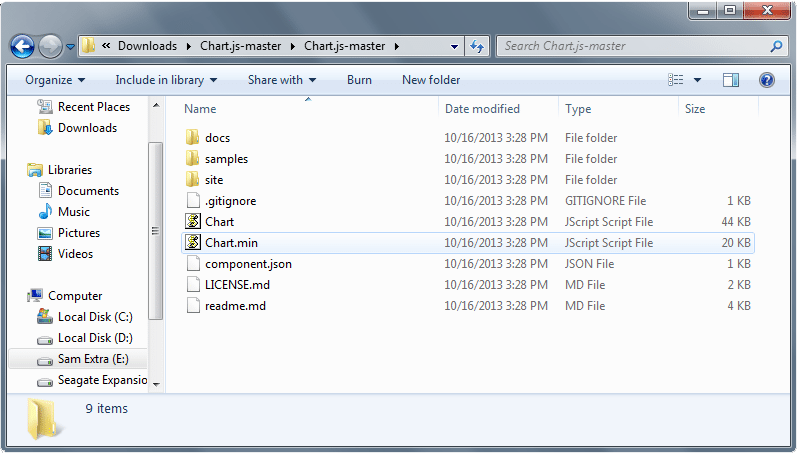
Task: Click navigation pane scroll down arrow
Action: [156, 385]
